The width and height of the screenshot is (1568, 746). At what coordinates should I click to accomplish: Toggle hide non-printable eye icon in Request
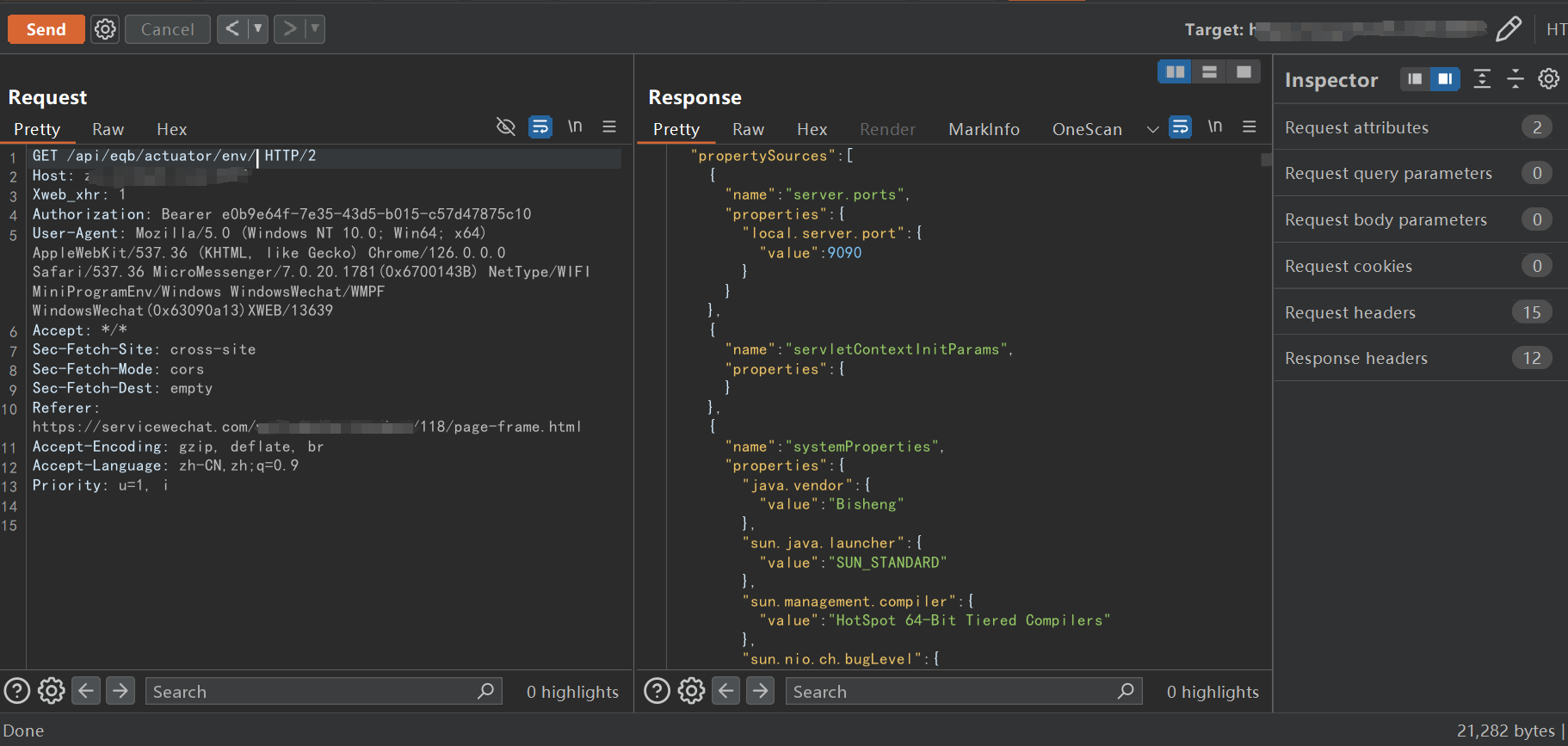506,127
